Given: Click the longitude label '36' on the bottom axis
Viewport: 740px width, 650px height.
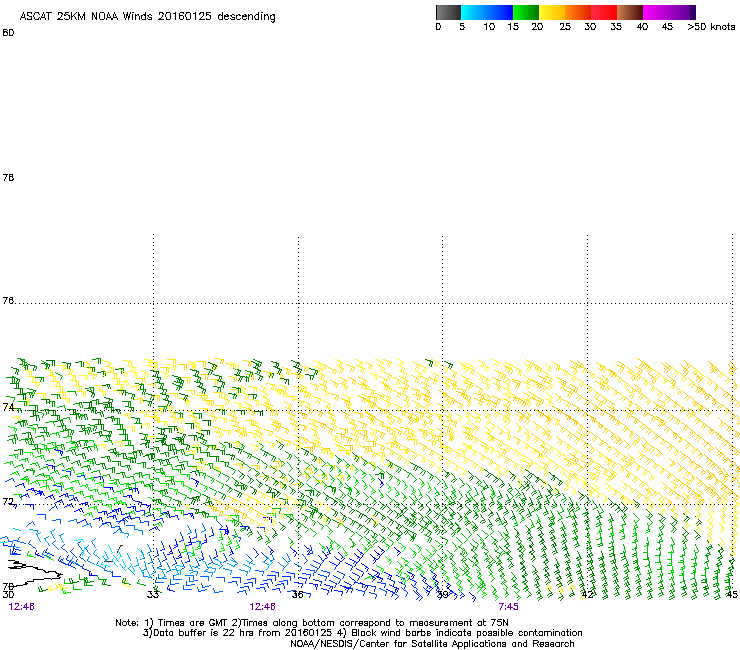Looking at the screenshot, I should coord(297,594).
